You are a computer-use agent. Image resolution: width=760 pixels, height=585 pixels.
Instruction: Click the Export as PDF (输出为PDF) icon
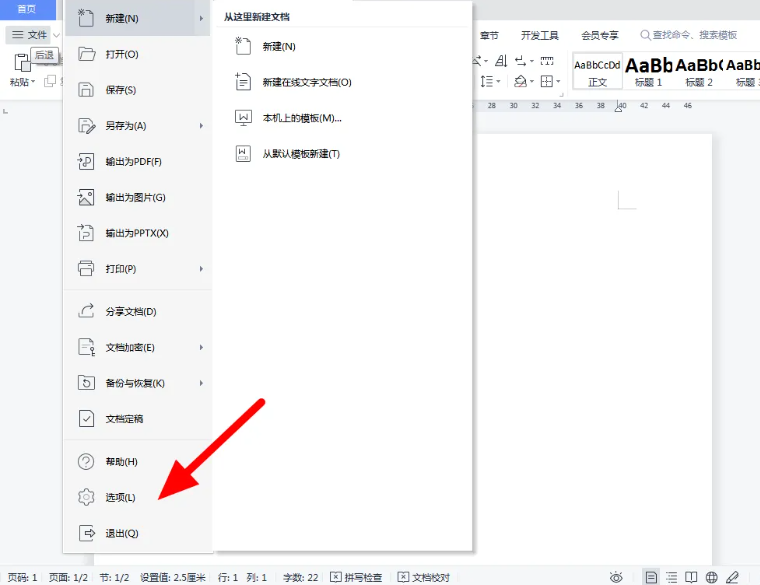click(x=87, y=162)
